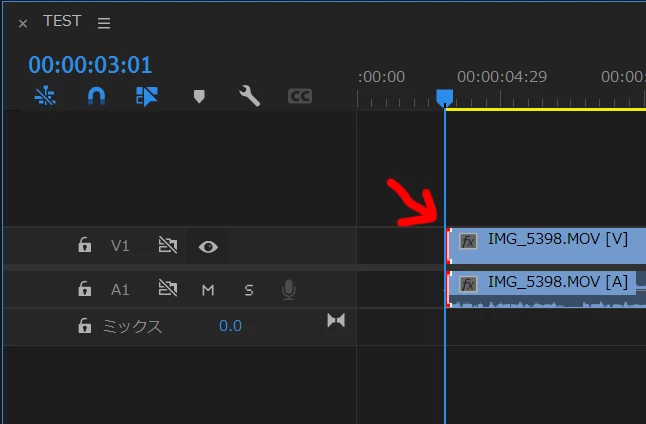The height and width of the screenshot is (424, 646).
Task: Select the V1 track target
Action: coord(120,246)
